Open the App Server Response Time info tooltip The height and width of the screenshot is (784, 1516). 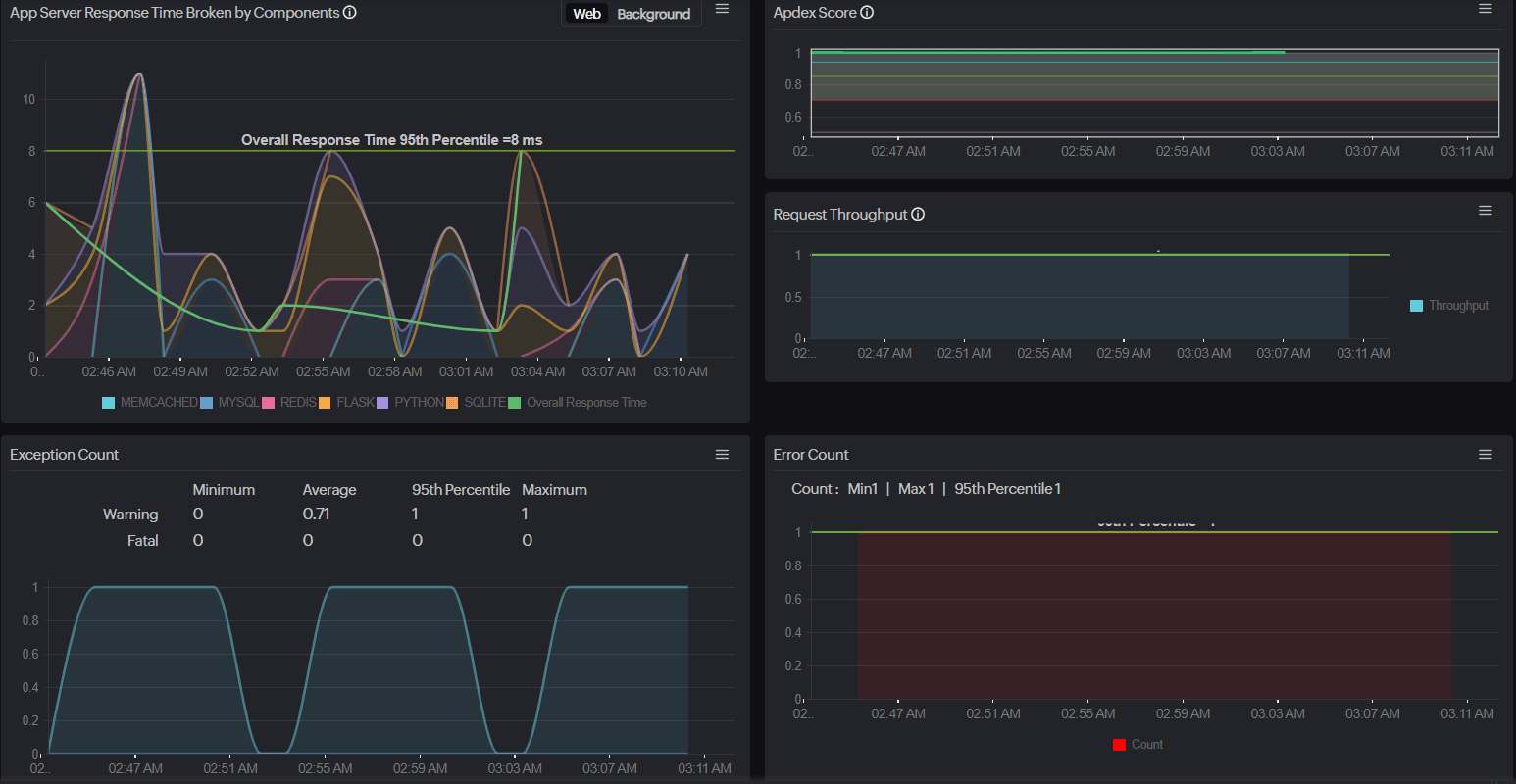[350, 13]
